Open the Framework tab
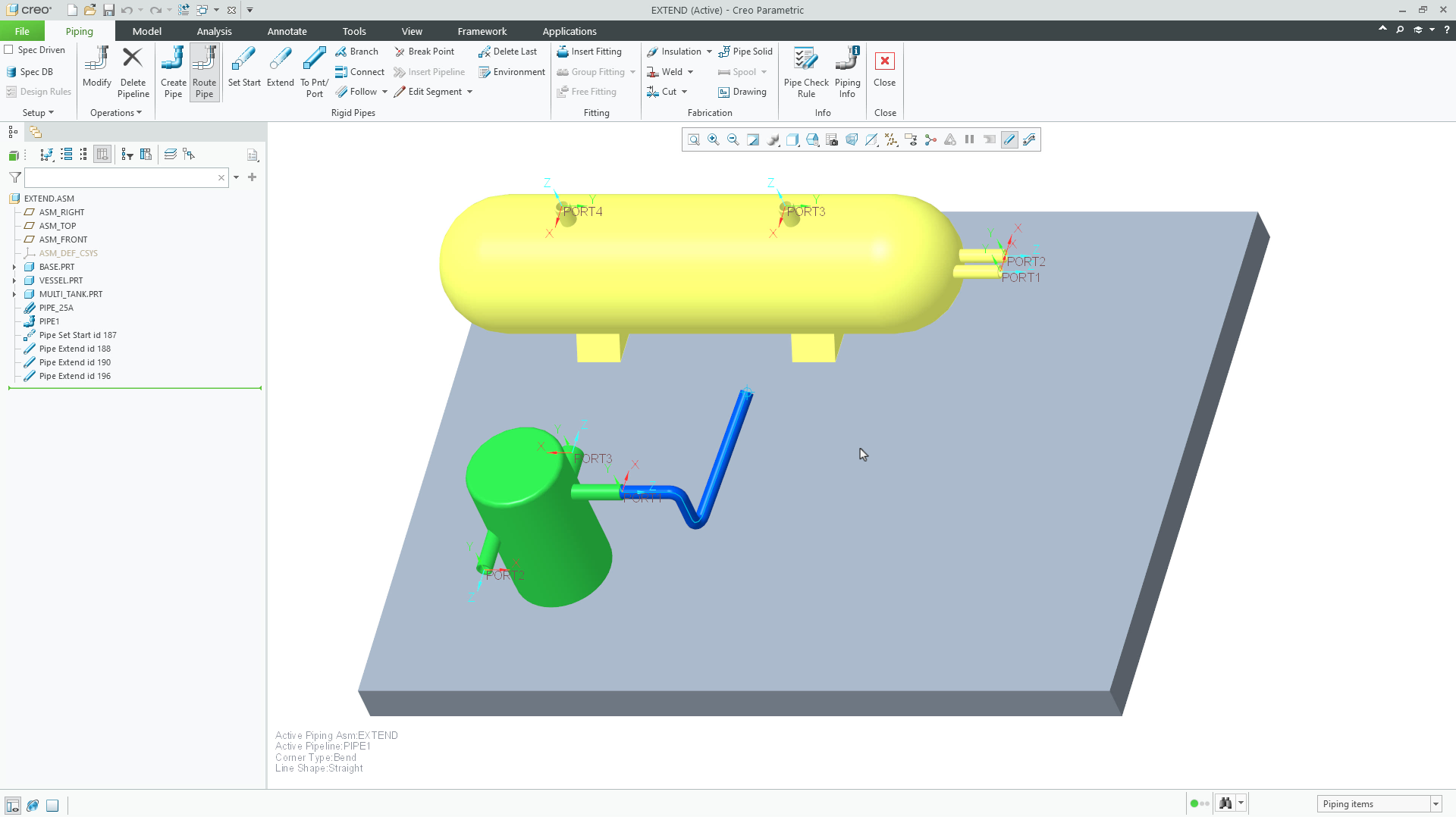1456x817 pixels. (482, 31)
